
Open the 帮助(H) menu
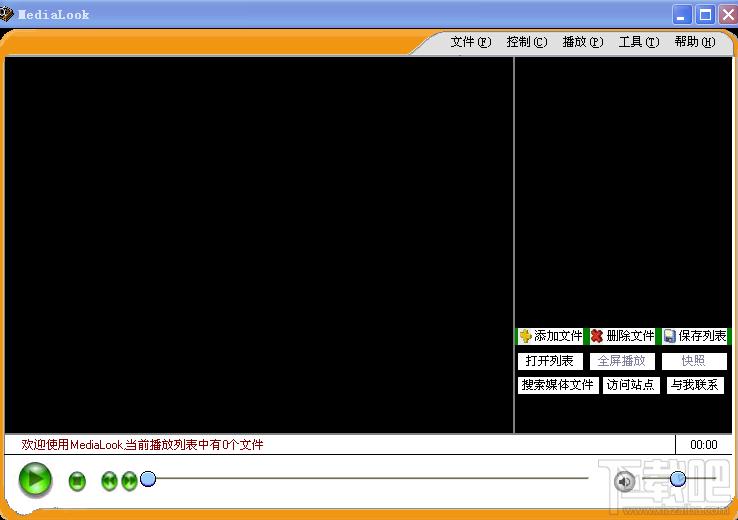[695, 42]
